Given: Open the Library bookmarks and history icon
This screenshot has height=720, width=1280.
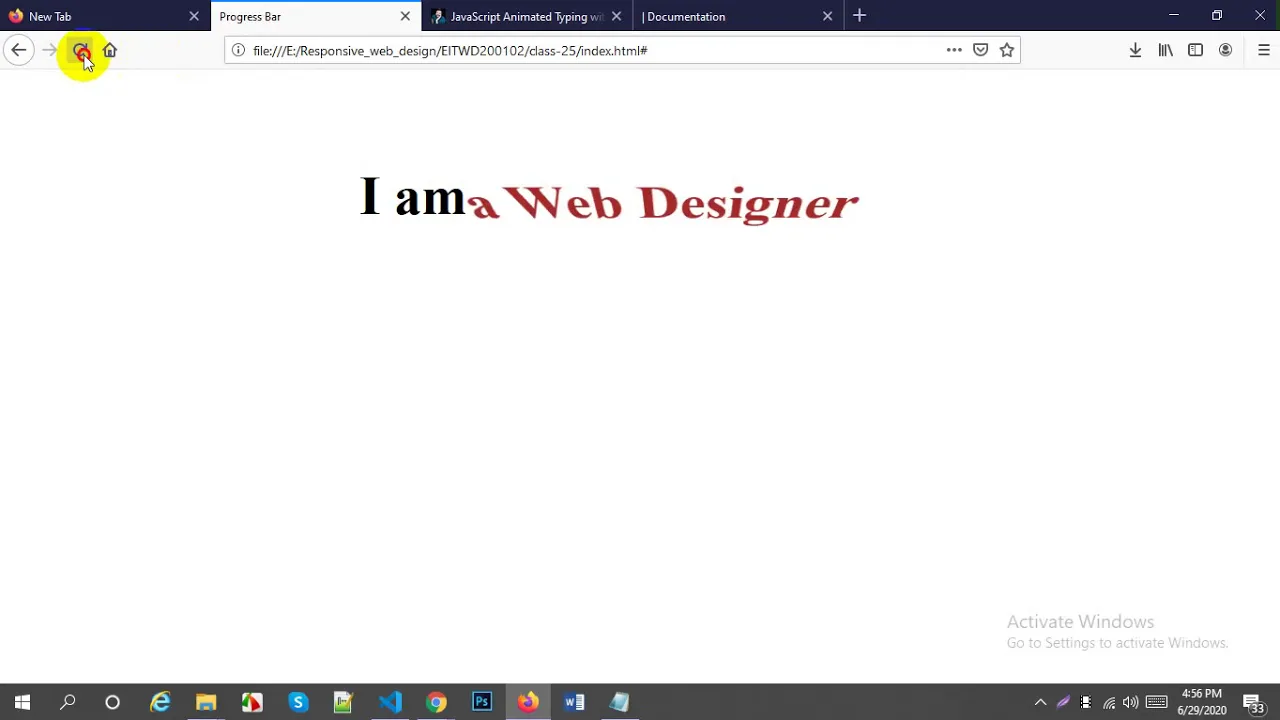Looking at the screenshot, I should click(1165, 50).
